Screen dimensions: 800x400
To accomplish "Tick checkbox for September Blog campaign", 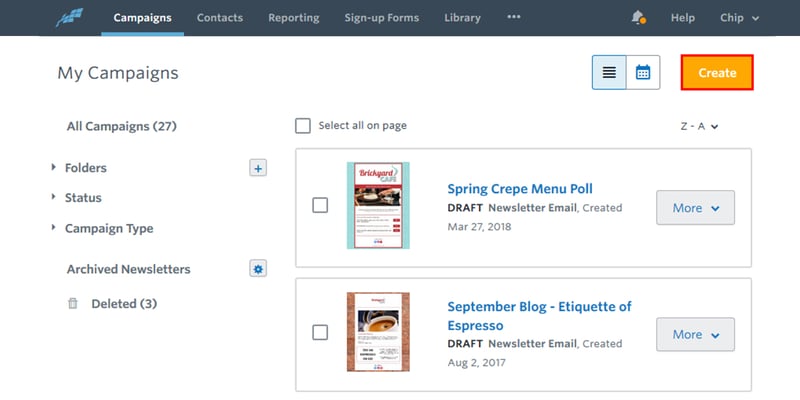I will pos(320,333).
